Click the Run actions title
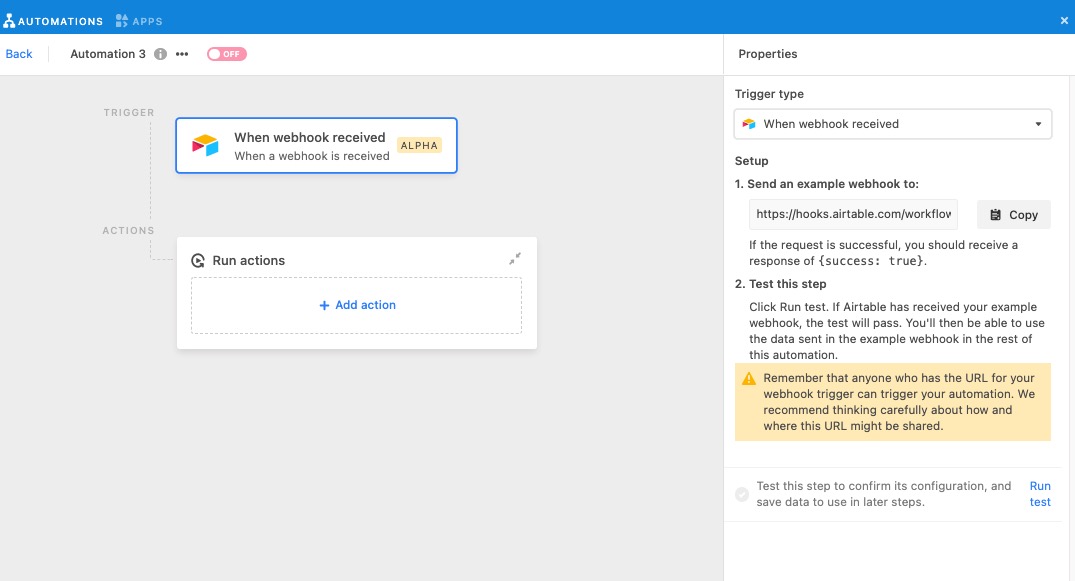This screenshot has height=581, width=1075. point(248,261)
